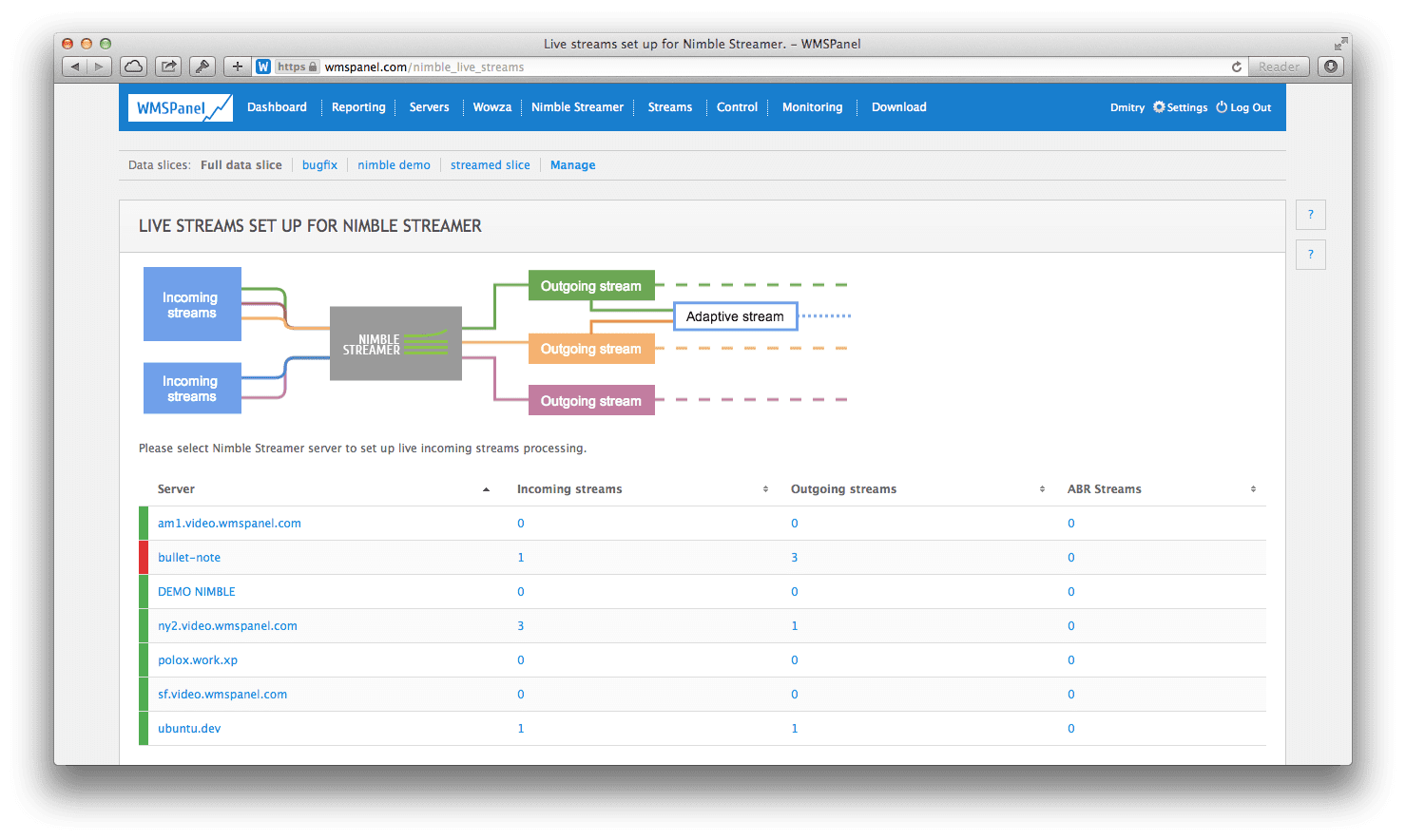1406x840 pixels.
Task: Open the Servers menu
Action: 429,107
